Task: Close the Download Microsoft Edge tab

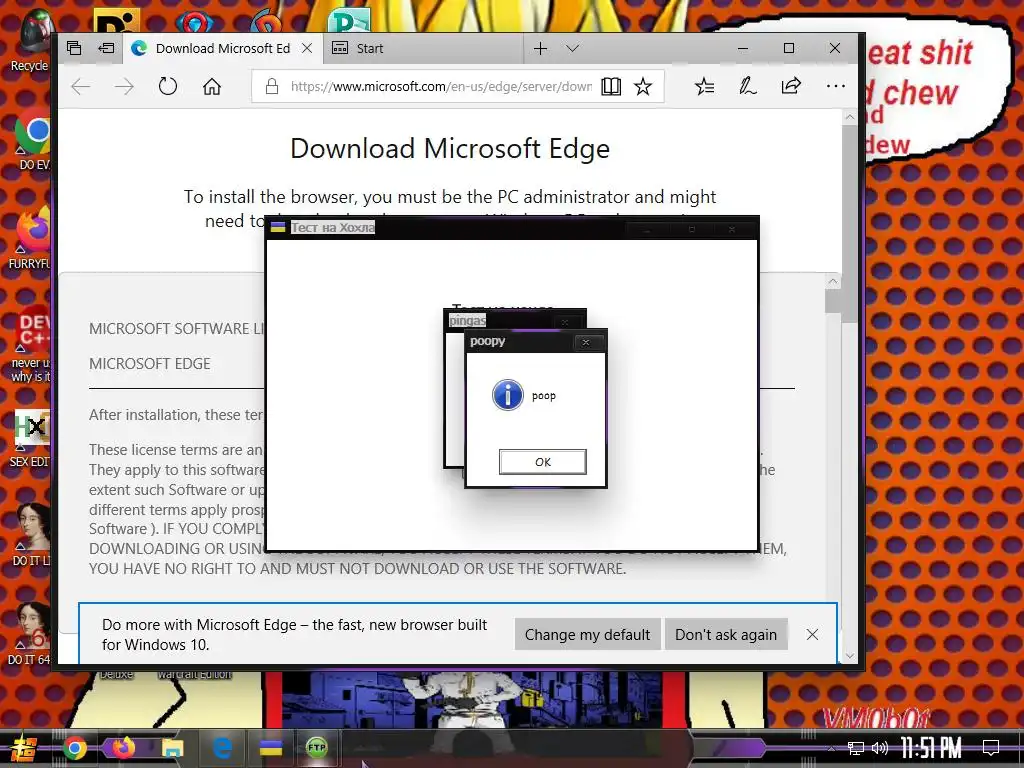Action: (x=307, y=48)
